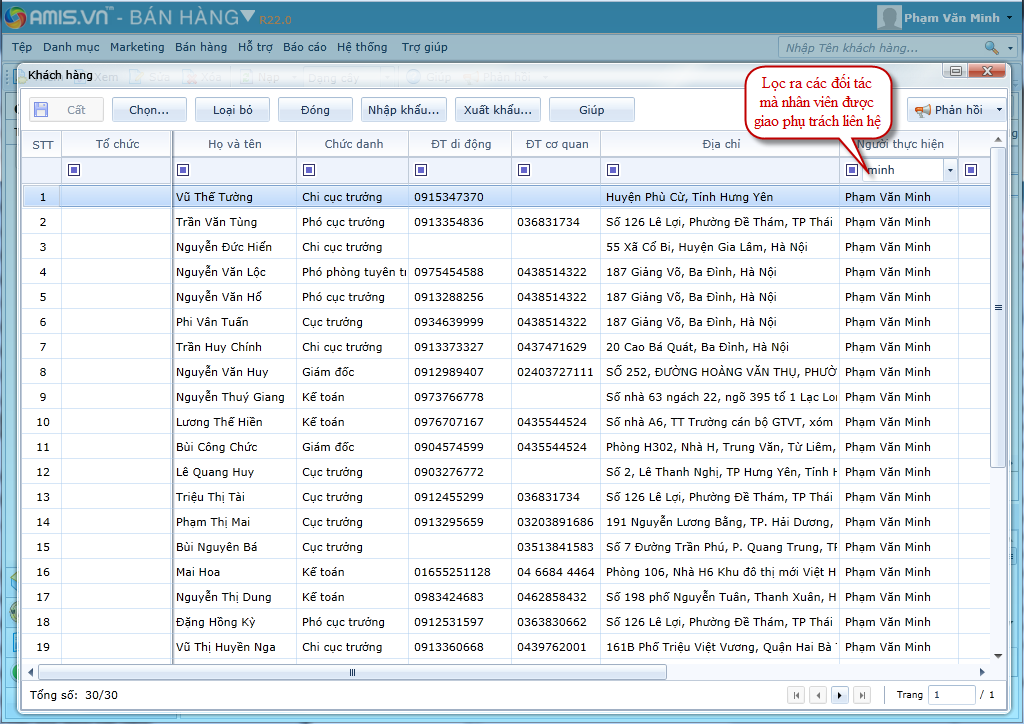Image resolution: width=1024 pixels, height=724 pixels.
Task: Click the search magnifier icon in the top bar
Action: click(990, 48)
